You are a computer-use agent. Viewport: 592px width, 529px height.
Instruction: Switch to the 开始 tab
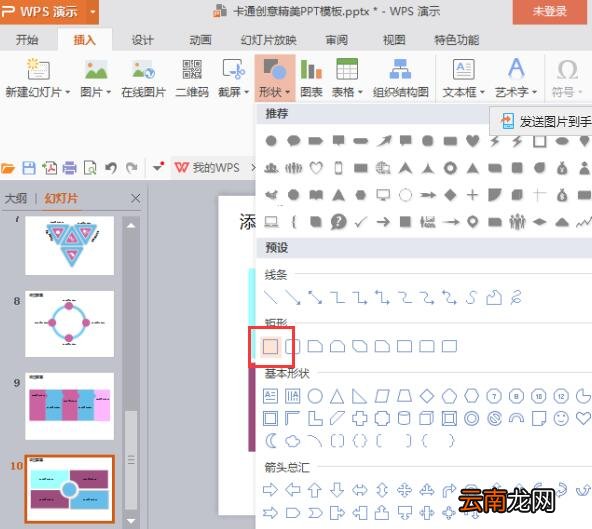pos(27,40)
